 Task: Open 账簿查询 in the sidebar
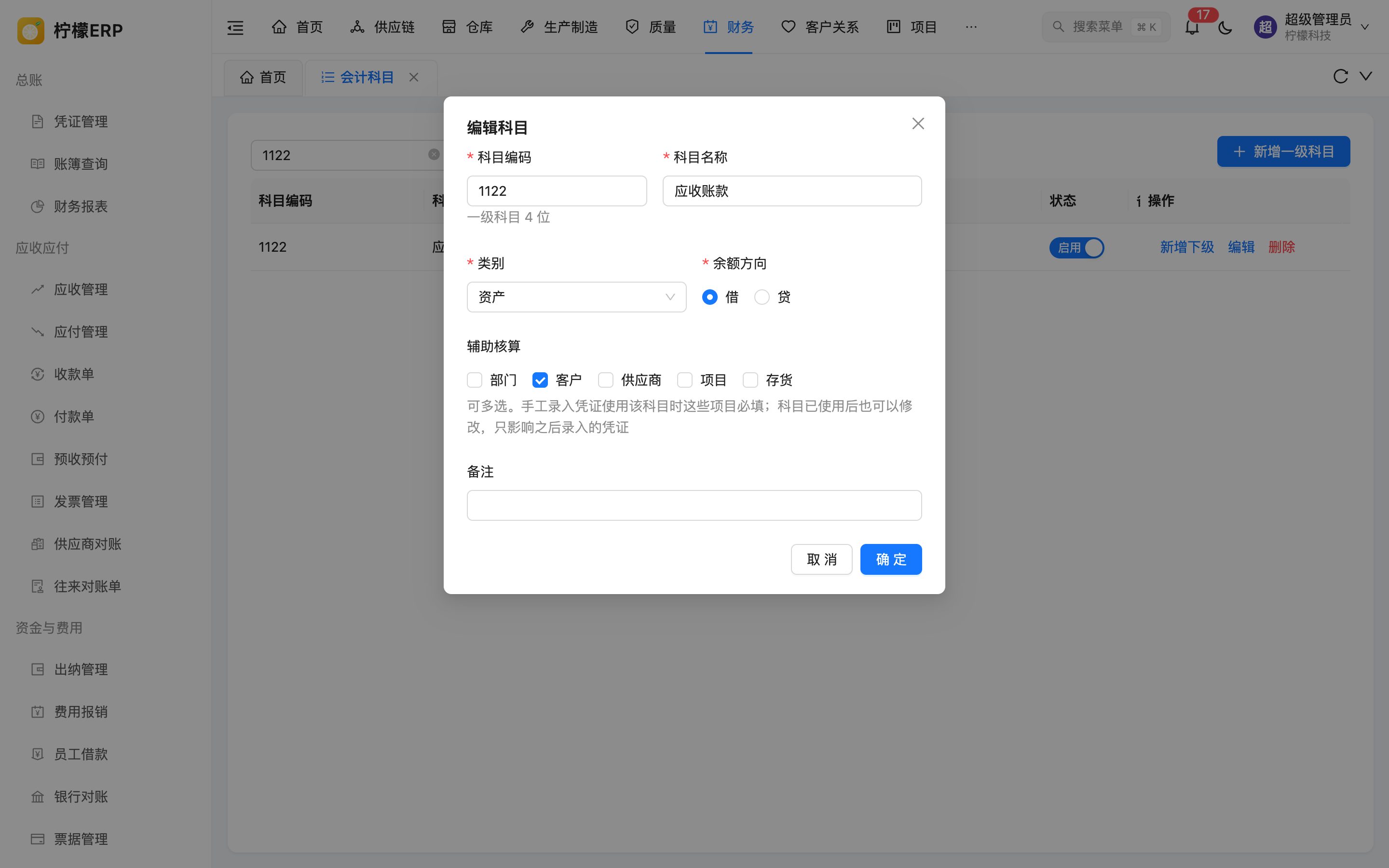81,164
